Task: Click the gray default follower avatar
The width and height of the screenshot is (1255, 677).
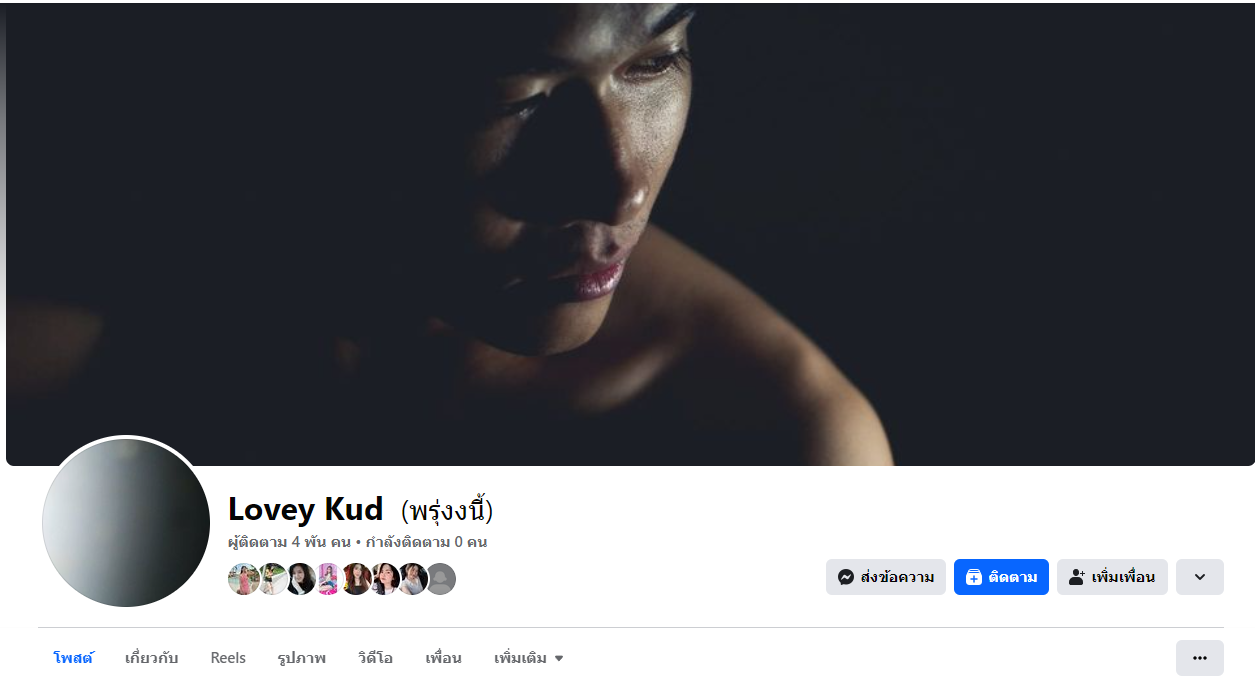Action: (x=441, y=579)
